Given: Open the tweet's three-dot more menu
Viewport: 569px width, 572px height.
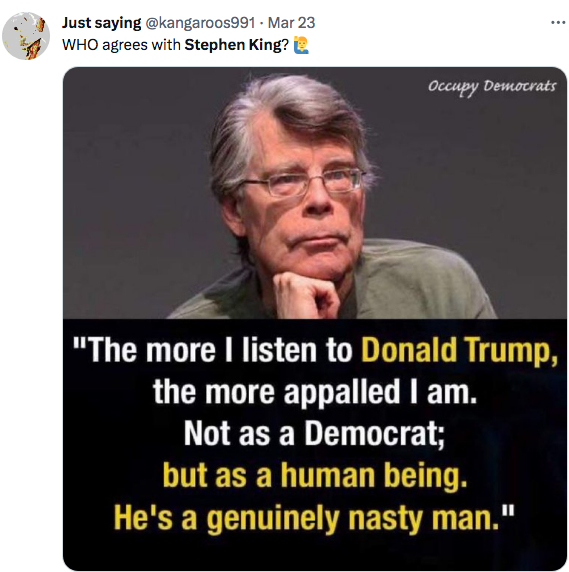Looking at the screenshot, I should tap(558, 23).
